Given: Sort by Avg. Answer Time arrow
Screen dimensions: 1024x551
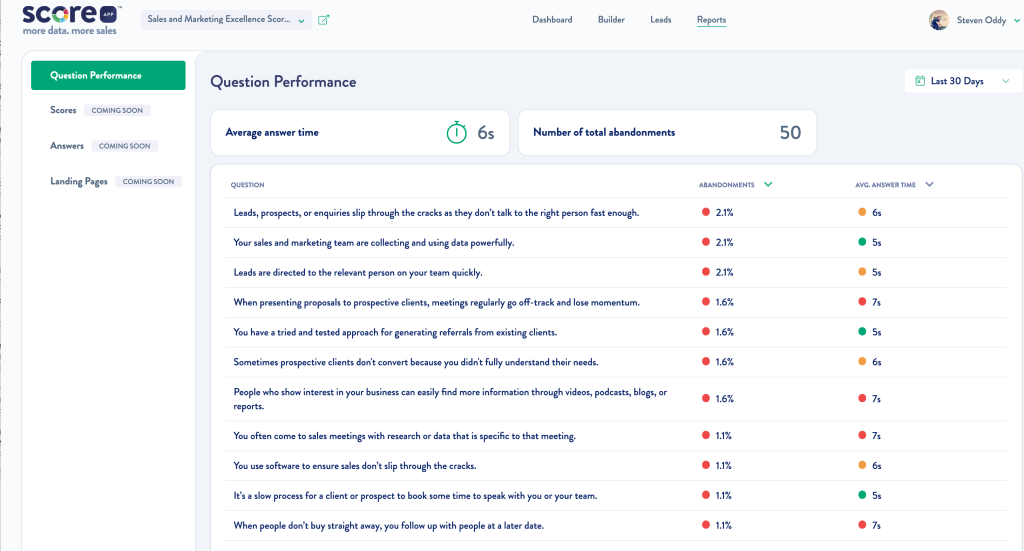Looking at the screenshot, I should (929, 184).
